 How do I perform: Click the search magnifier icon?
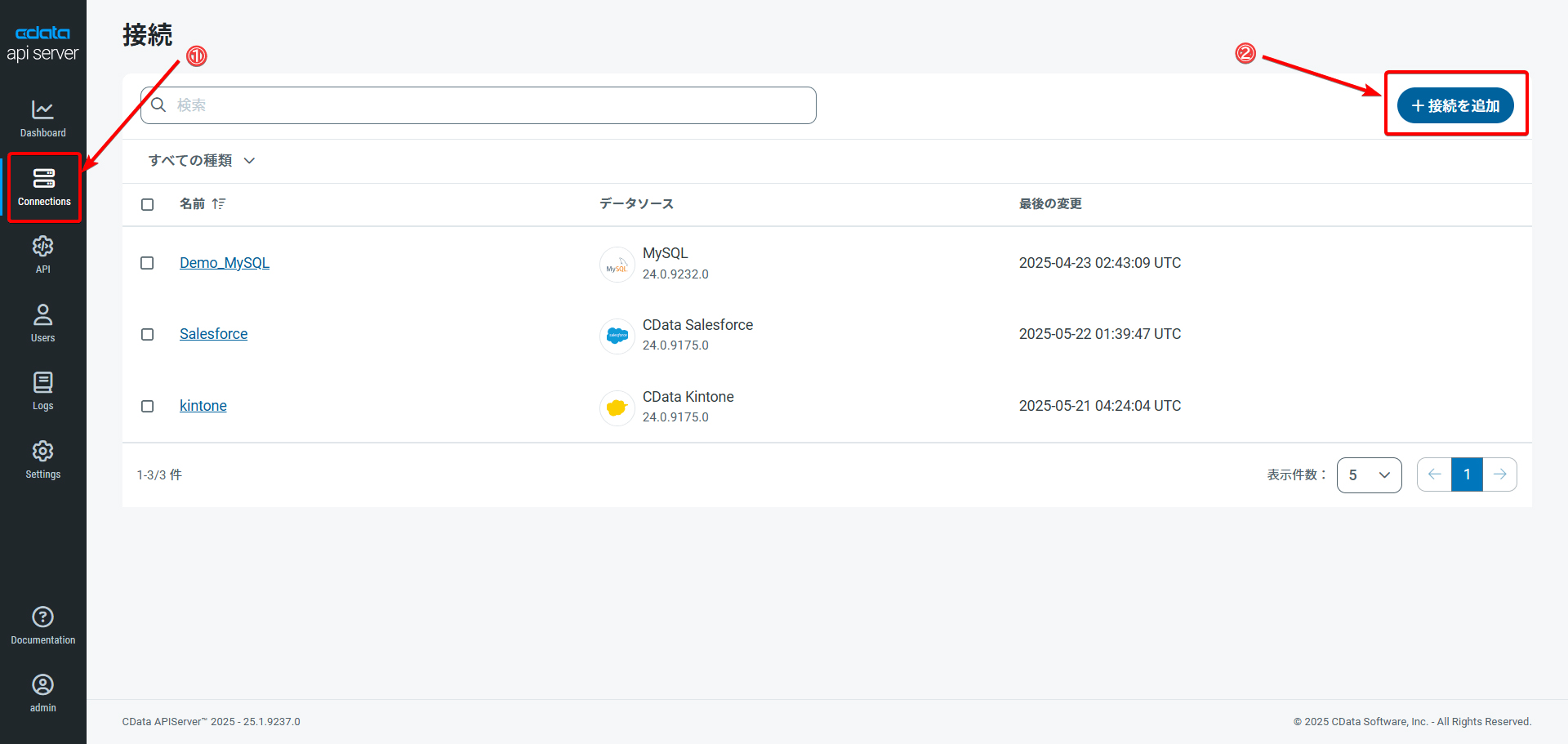point(158,105)
